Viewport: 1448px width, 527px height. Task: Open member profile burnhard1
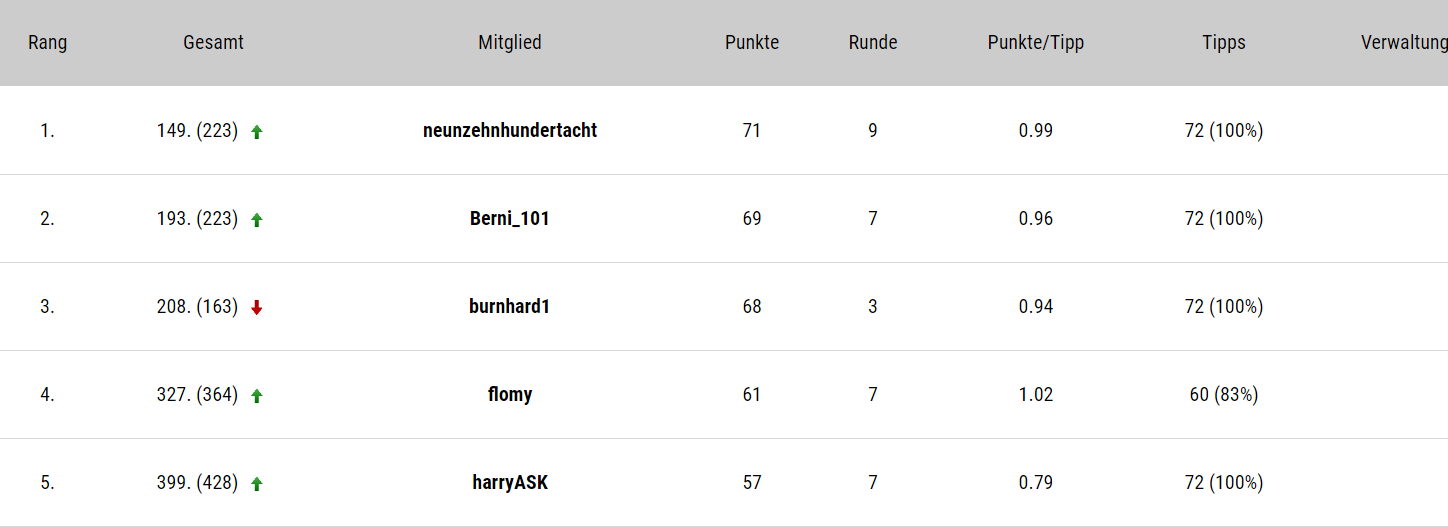click(510, 306)
